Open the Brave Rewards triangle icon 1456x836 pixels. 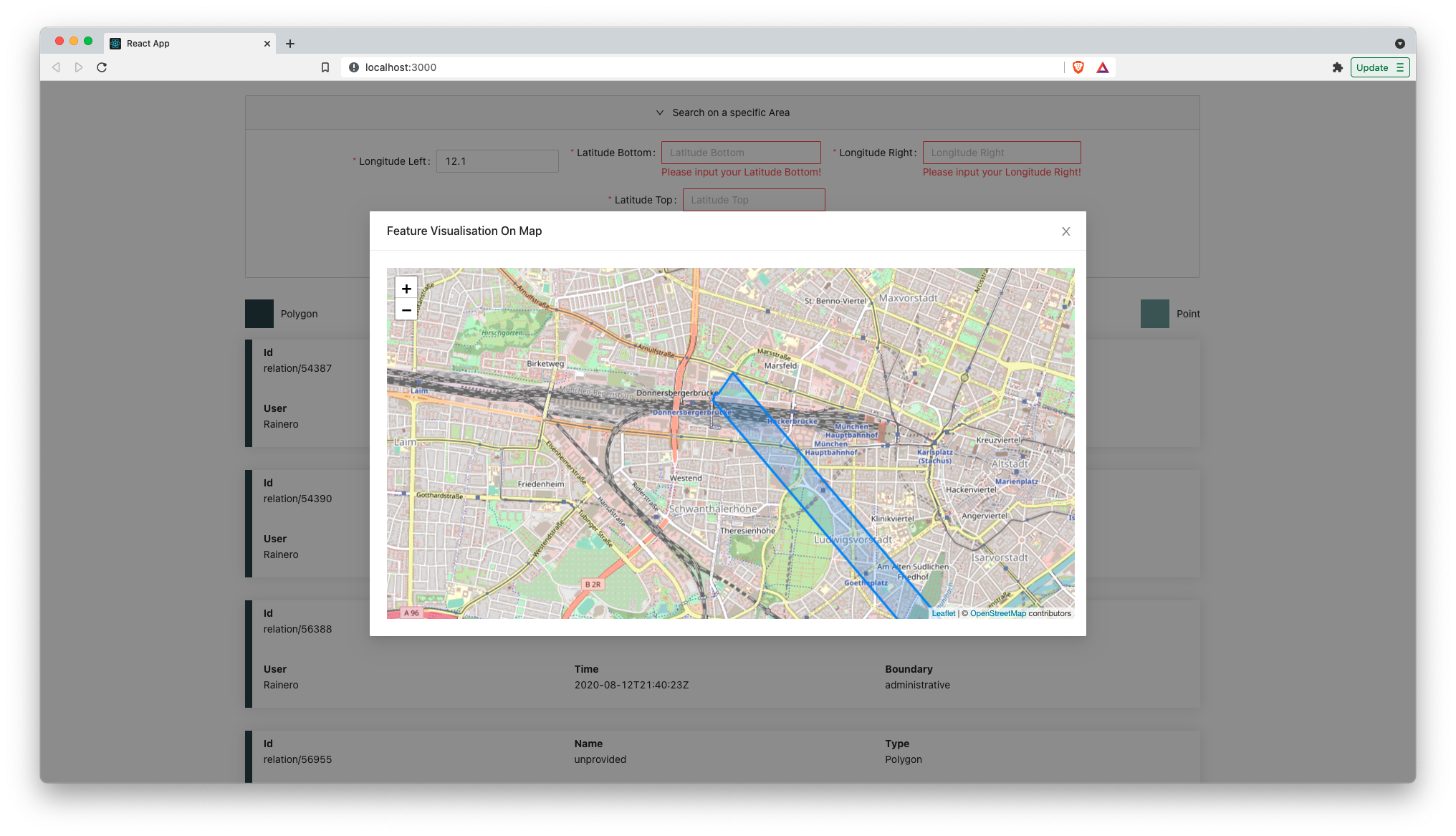[x=1103, y=67]
